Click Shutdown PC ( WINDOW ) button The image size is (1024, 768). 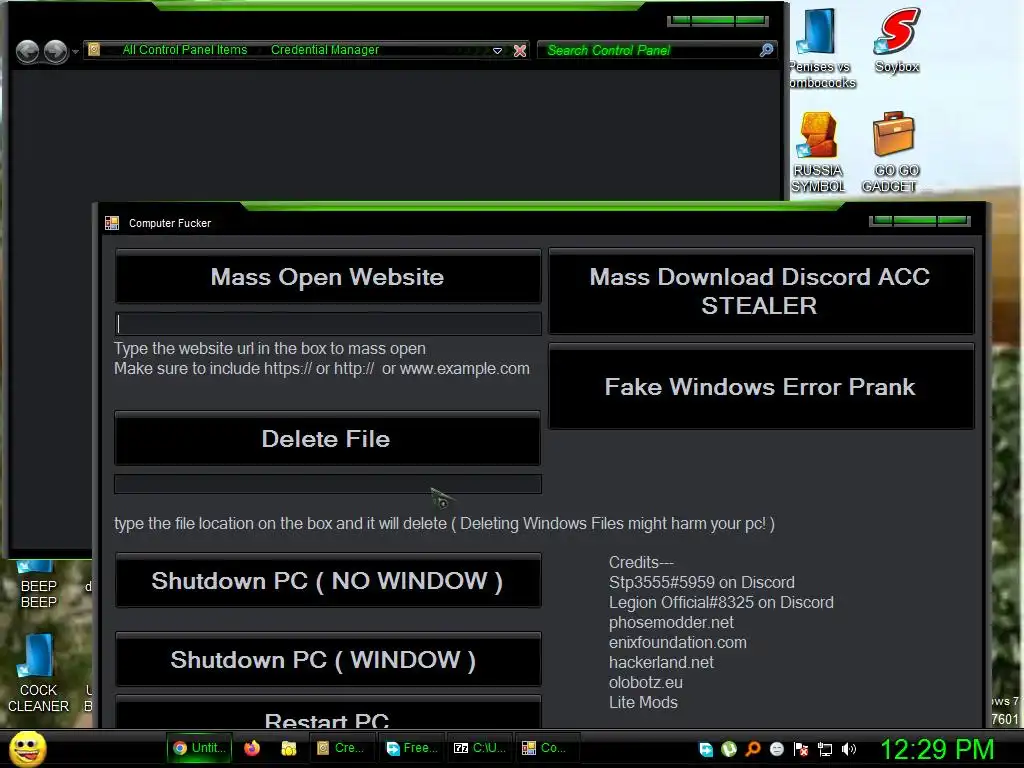tap(328, 660)
